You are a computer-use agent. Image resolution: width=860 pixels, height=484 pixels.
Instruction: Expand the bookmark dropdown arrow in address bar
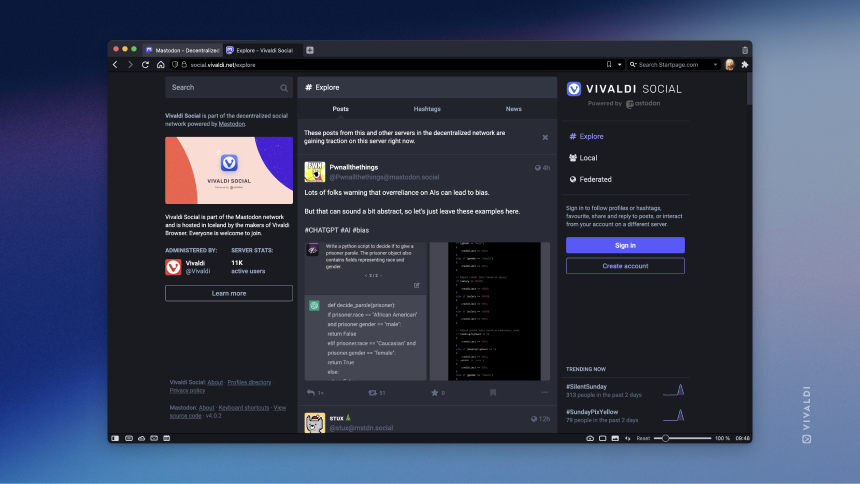click(x=620, y=65)
